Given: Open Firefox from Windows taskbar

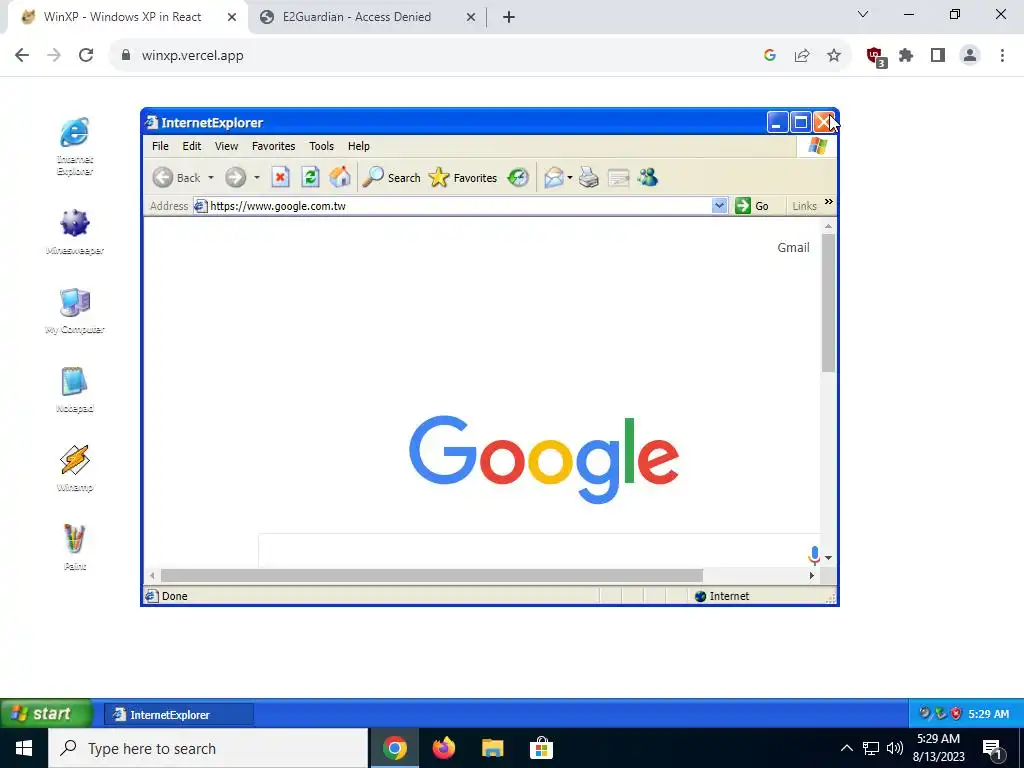Looking at the screenshot, I should coord(443,748).
